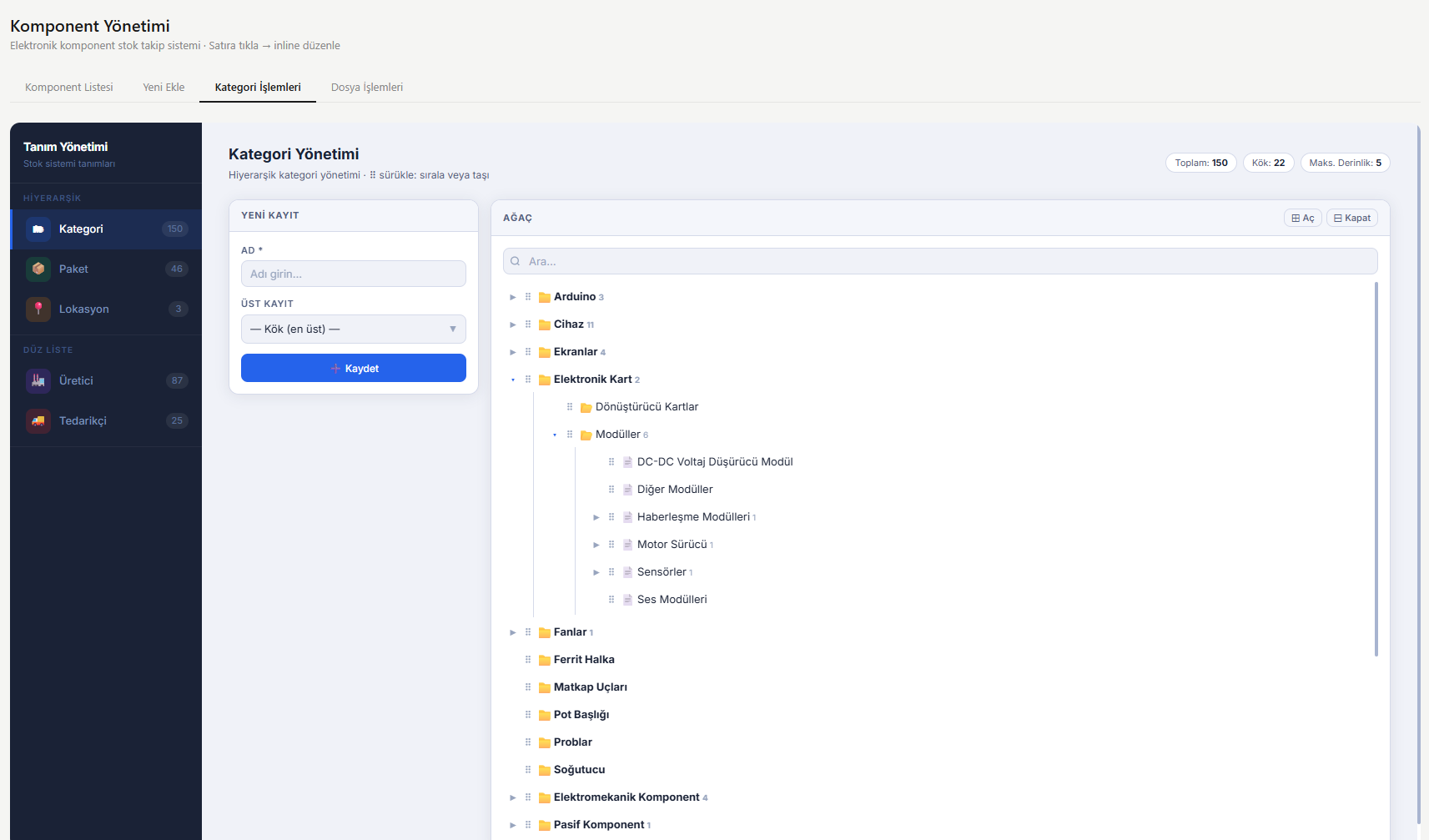Collapse the Modüller subtree
The width and height of the screenshot is (1429, 840).
555,435
